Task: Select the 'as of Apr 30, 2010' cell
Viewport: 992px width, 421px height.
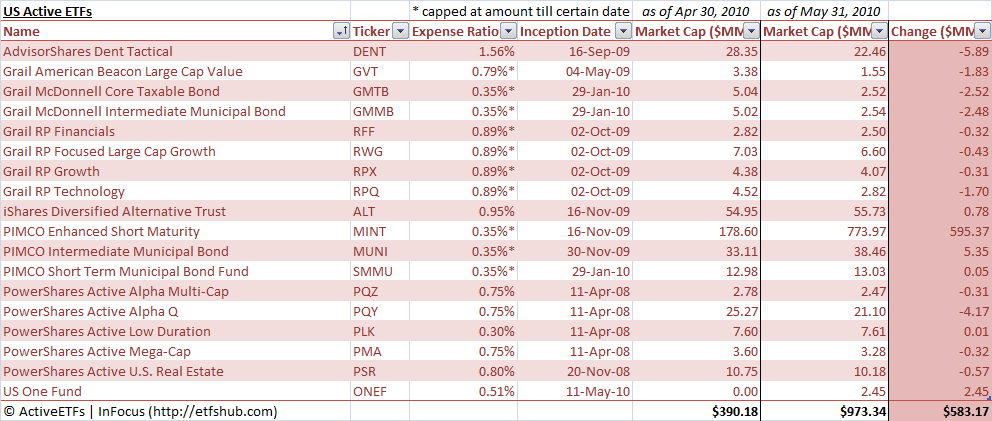Action: pyautogui.click(x=697, y=11)
